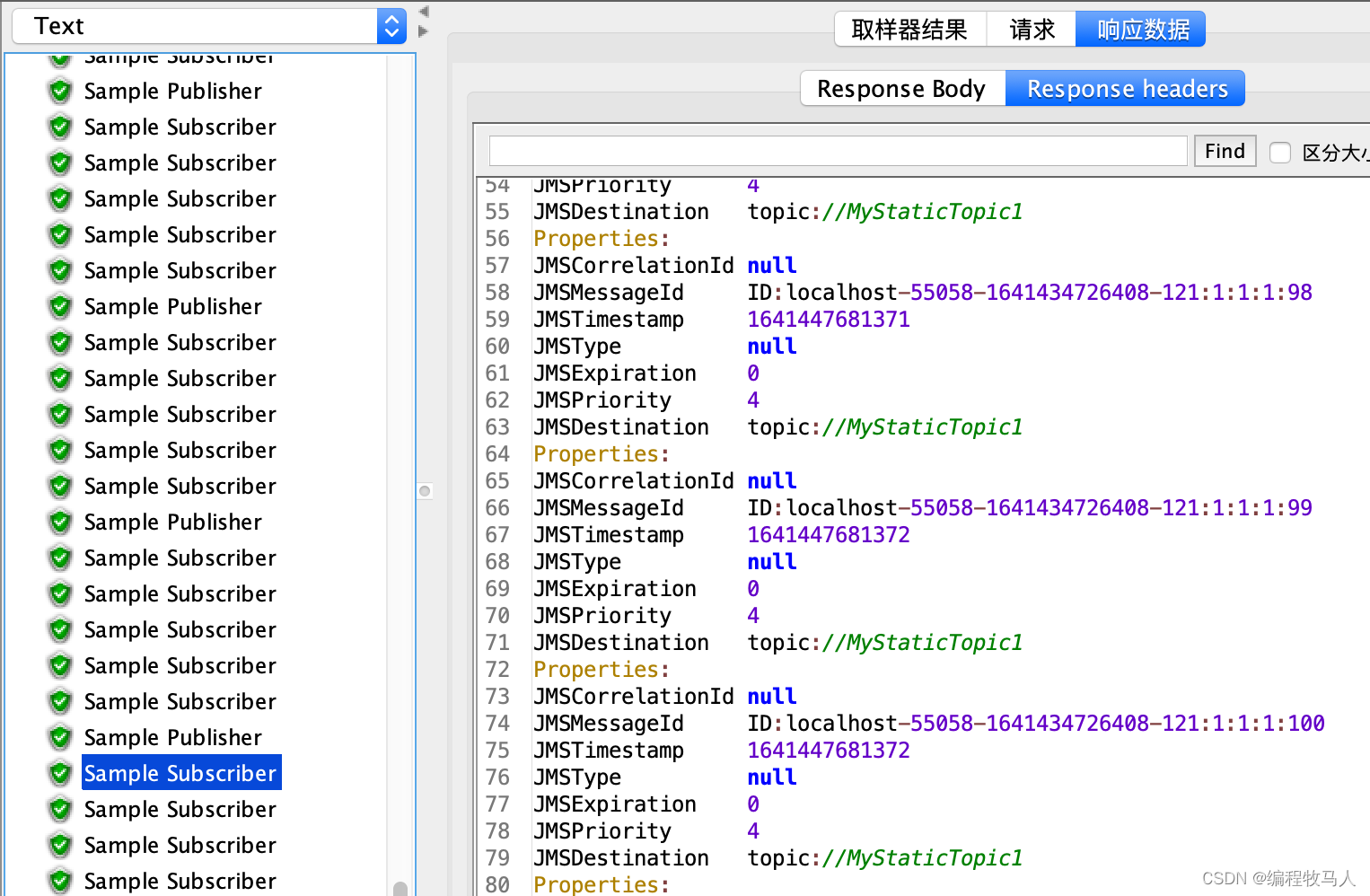This screenshot has height=896, width=1370.
Task: Enable the 区分大小写 checkbox beside Find
Action: [x=1280, y=153]
